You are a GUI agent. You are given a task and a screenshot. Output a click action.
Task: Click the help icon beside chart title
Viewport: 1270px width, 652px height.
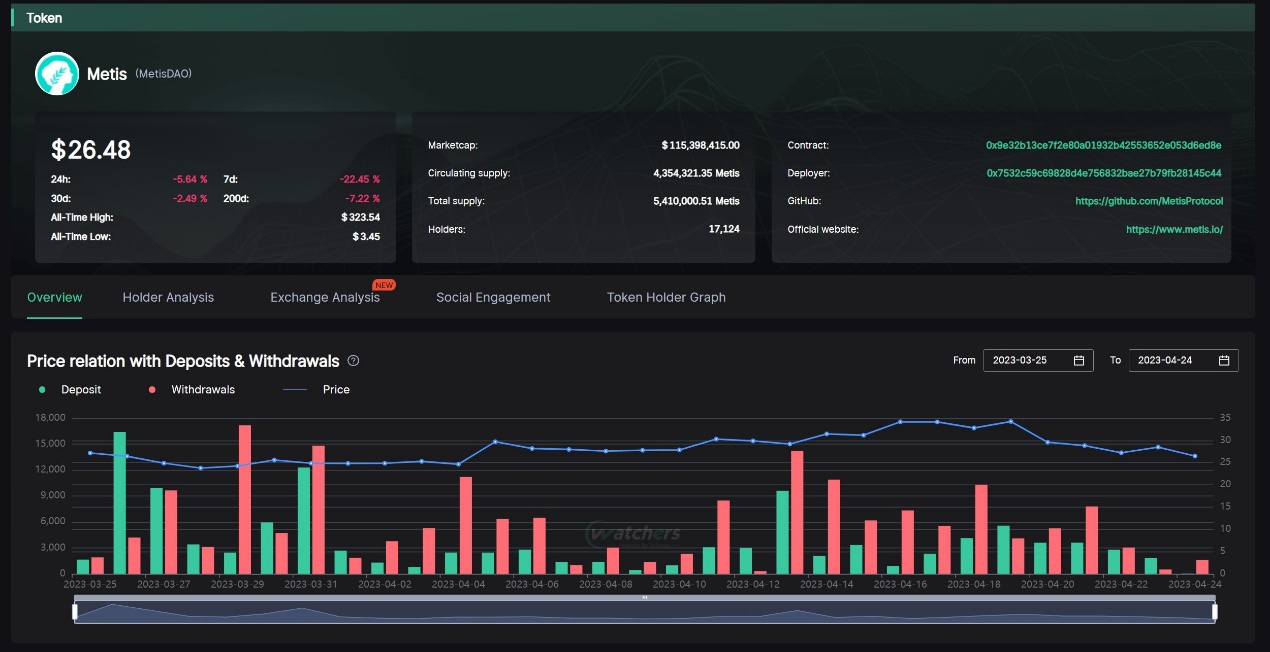pyautogui.click(x=353, y=361)
